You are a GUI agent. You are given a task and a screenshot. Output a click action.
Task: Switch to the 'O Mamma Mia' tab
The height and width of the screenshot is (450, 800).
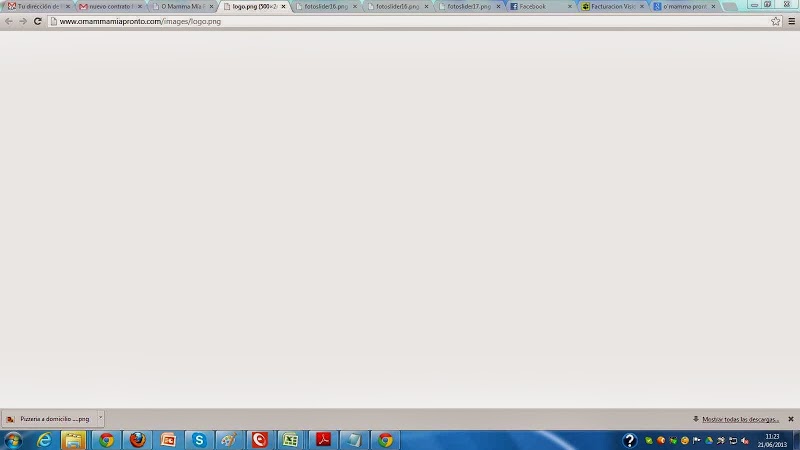click(x=182, y=7)
